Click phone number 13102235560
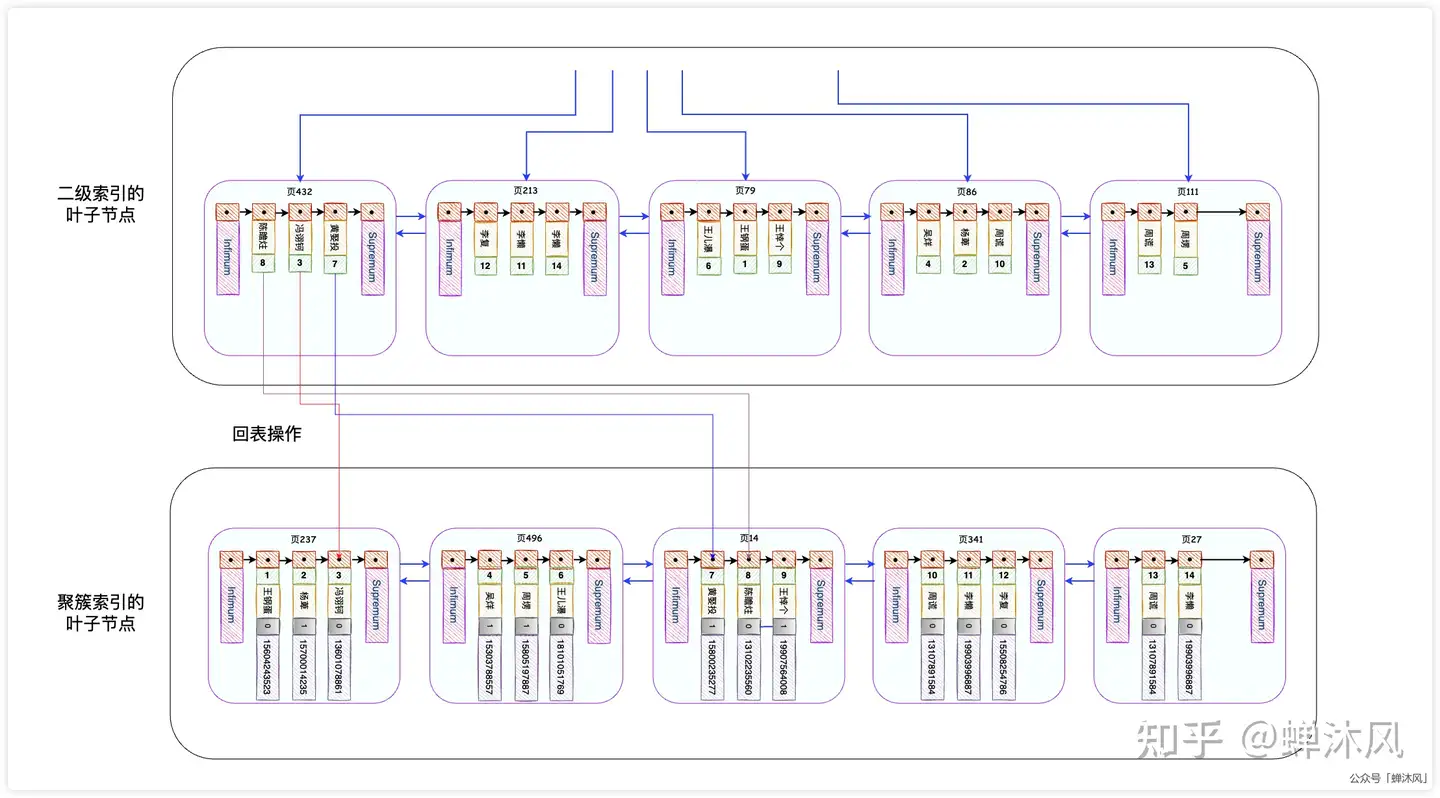The height and width of the screenshot is (798, 1440). [748, 667]
